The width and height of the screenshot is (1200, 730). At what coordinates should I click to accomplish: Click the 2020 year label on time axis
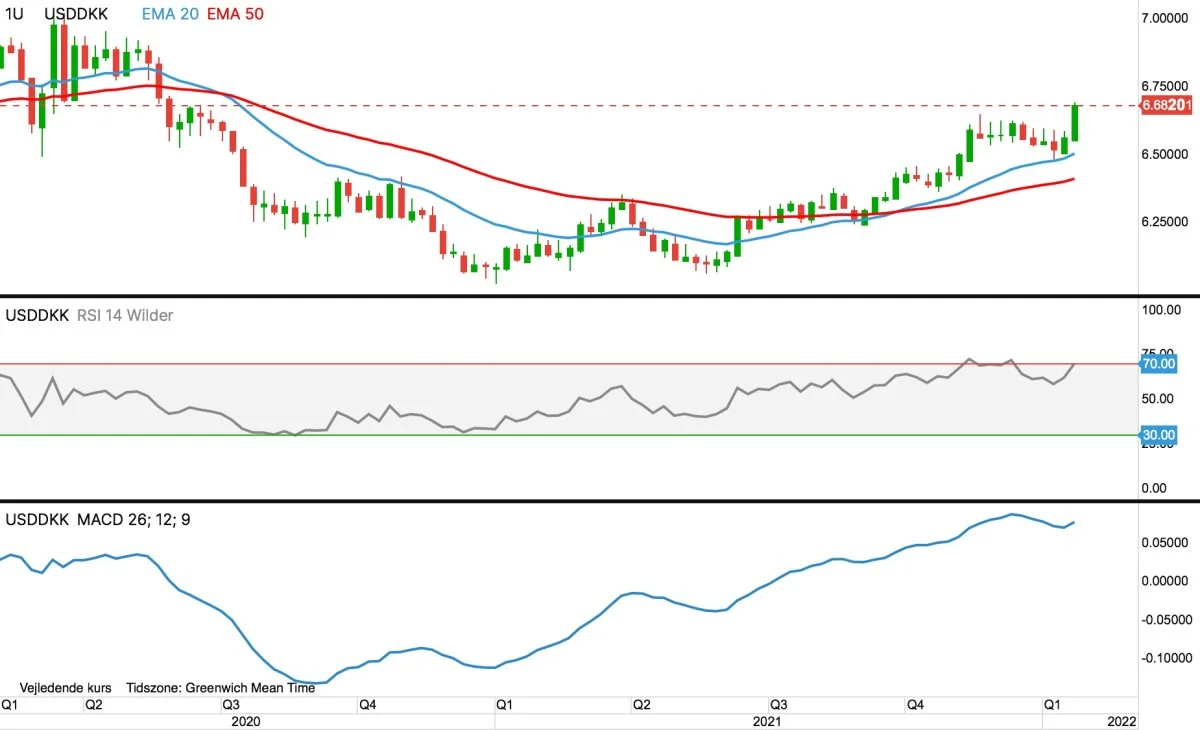[x=245, y=720]
